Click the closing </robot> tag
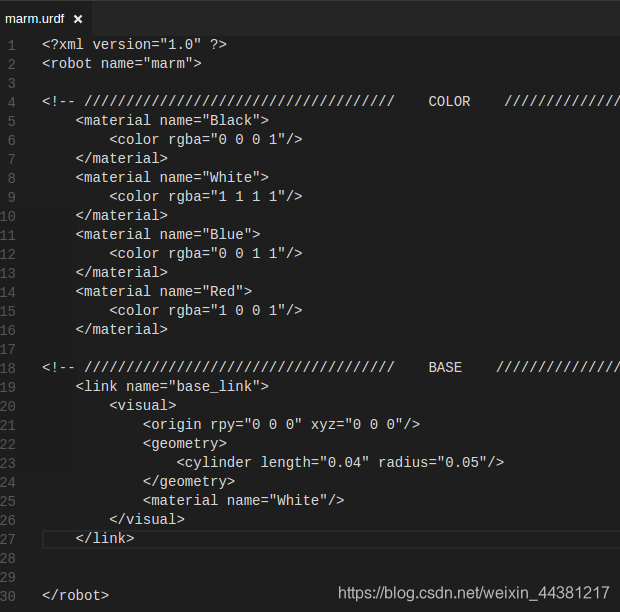The image size is (620, 612). pyautogui.click(x=76, y=595)
